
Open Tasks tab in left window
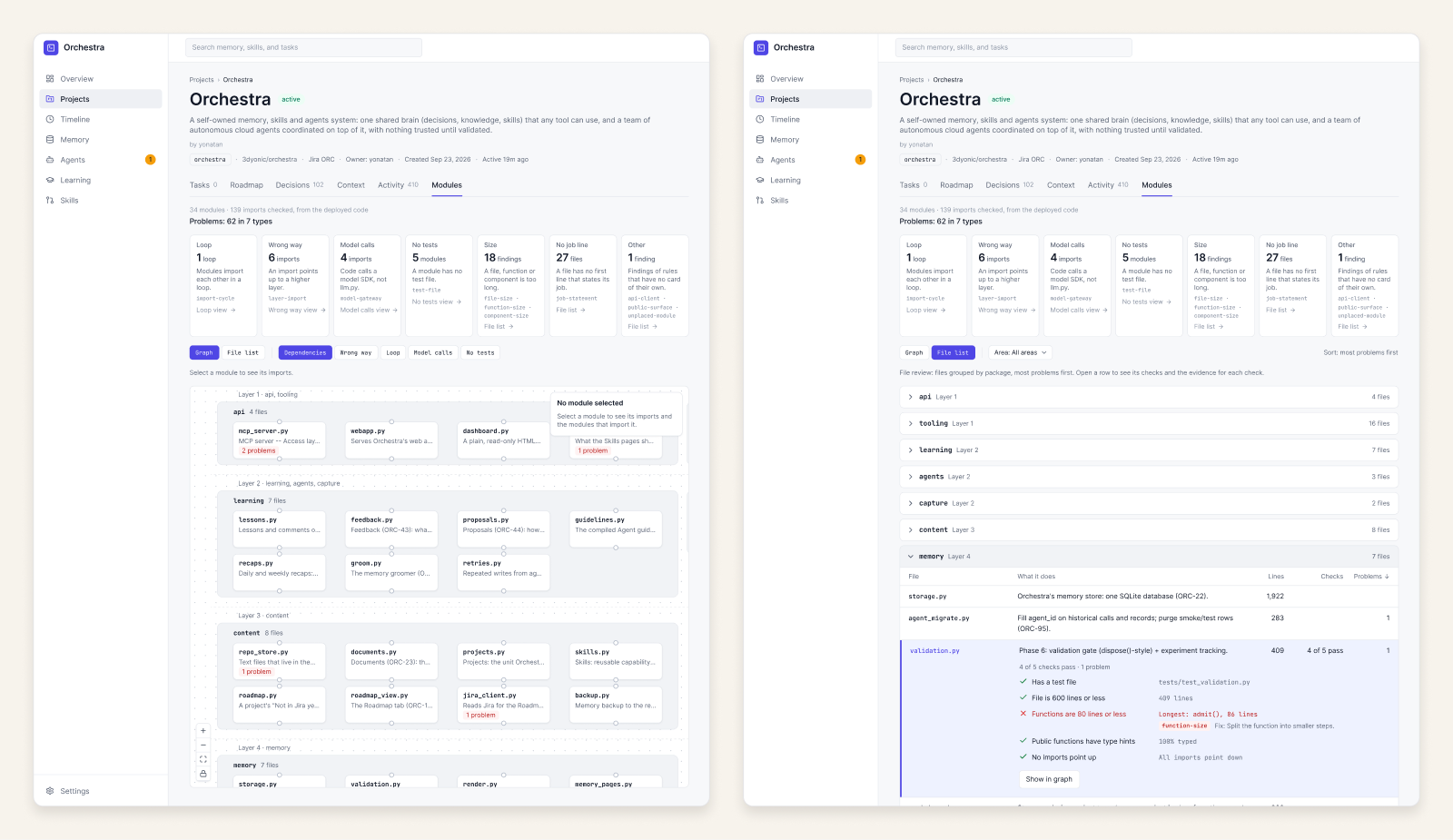coord(203,185)
